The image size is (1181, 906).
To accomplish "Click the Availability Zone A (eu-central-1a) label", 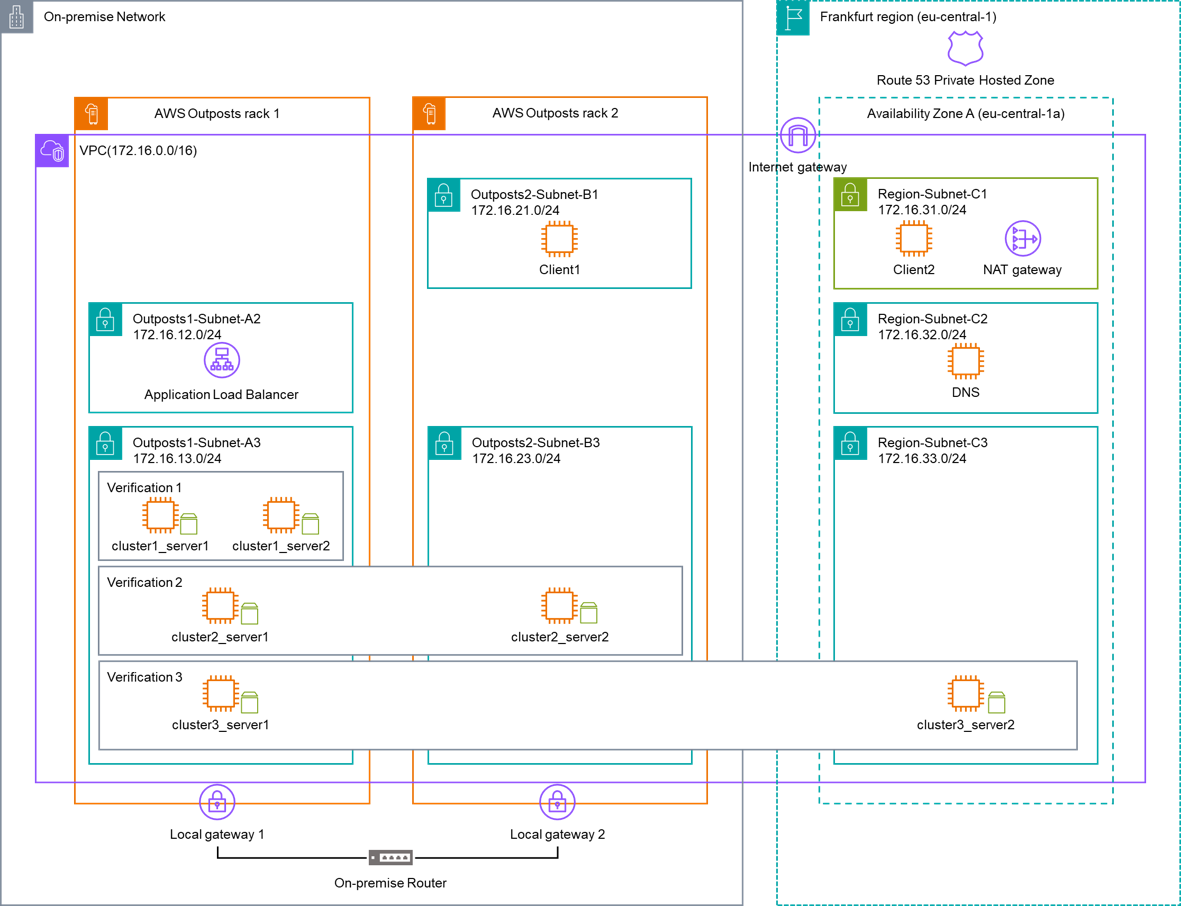I will point(966,114).
